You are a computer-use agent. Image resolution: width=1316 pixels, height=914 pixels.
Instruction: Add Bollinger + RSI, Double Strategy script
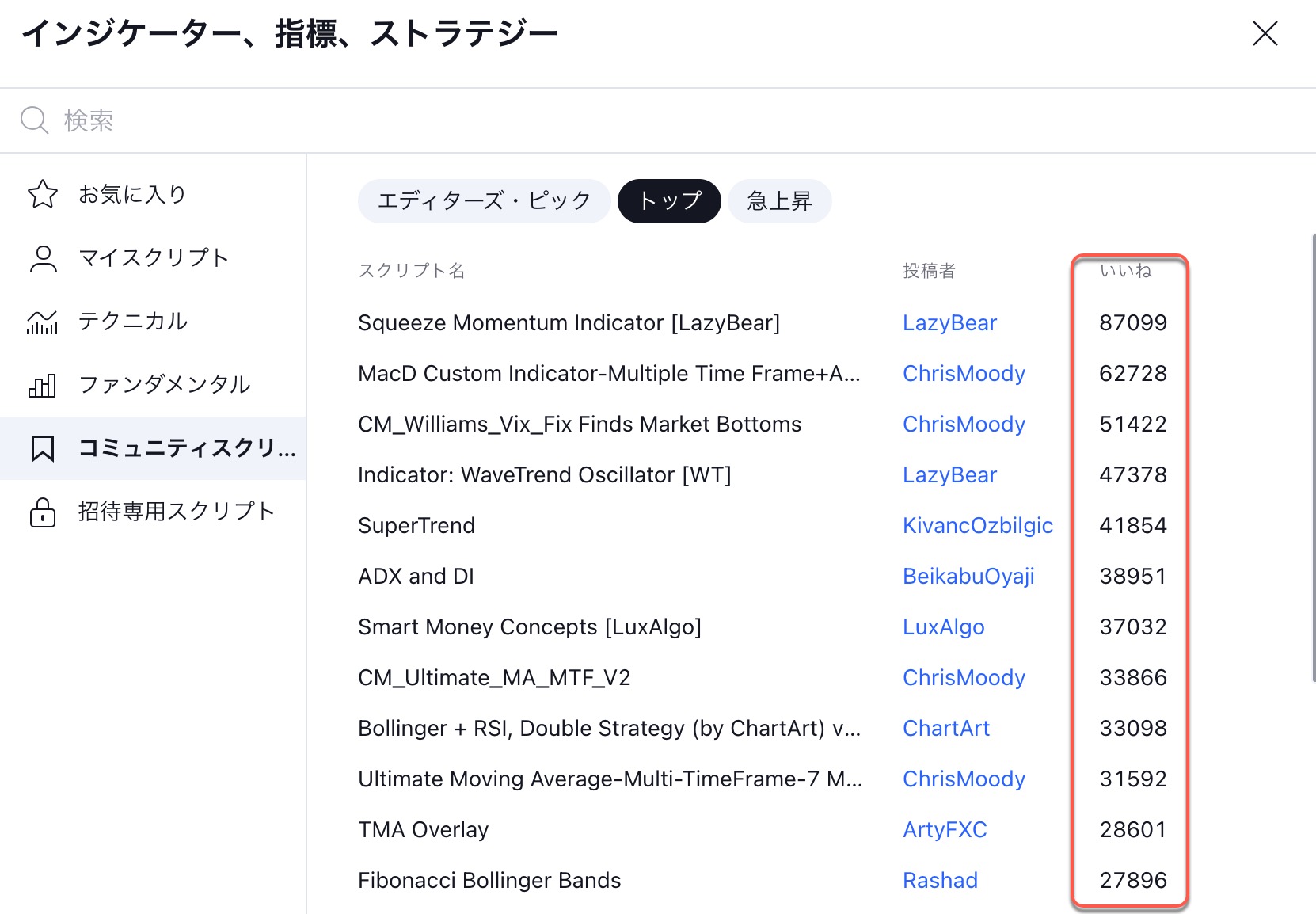[x=609, y=729]
